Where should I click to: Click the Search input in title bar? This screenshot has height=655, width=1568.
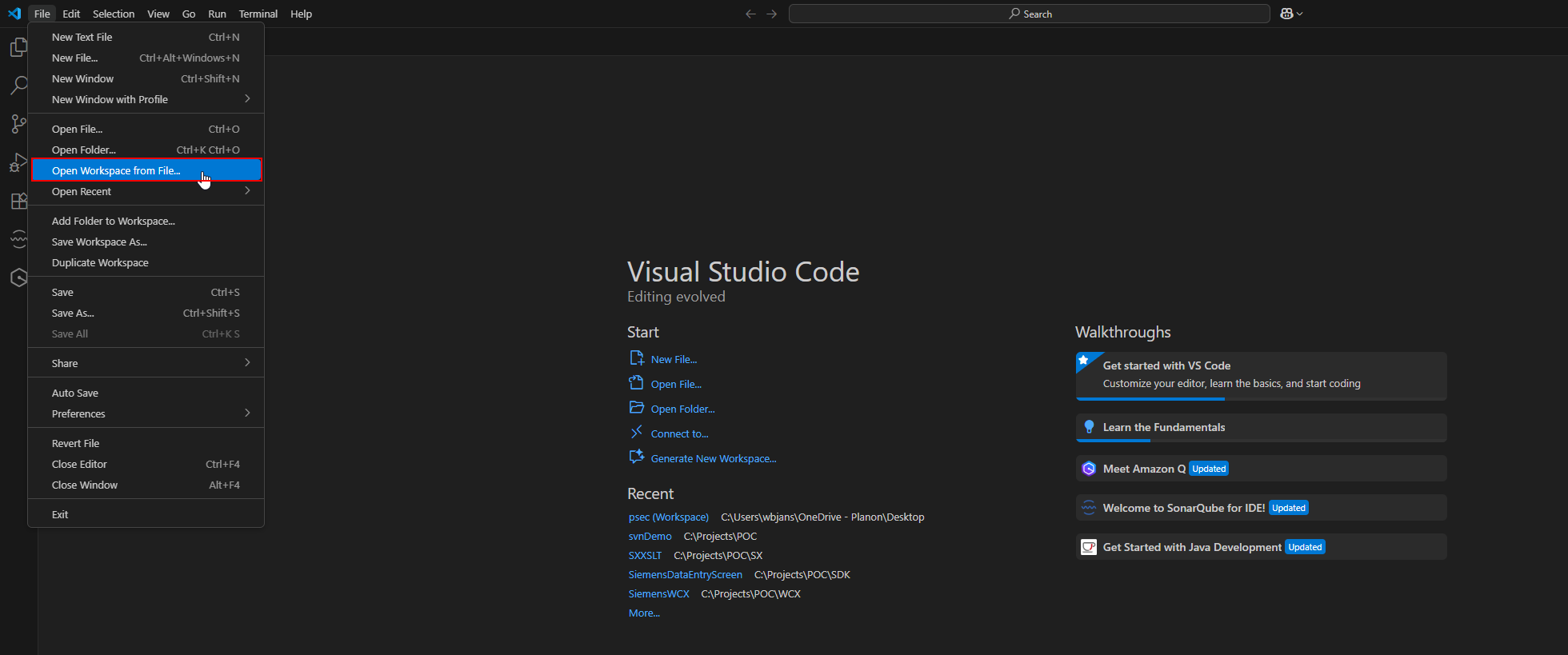click(x=1029, y=14)
